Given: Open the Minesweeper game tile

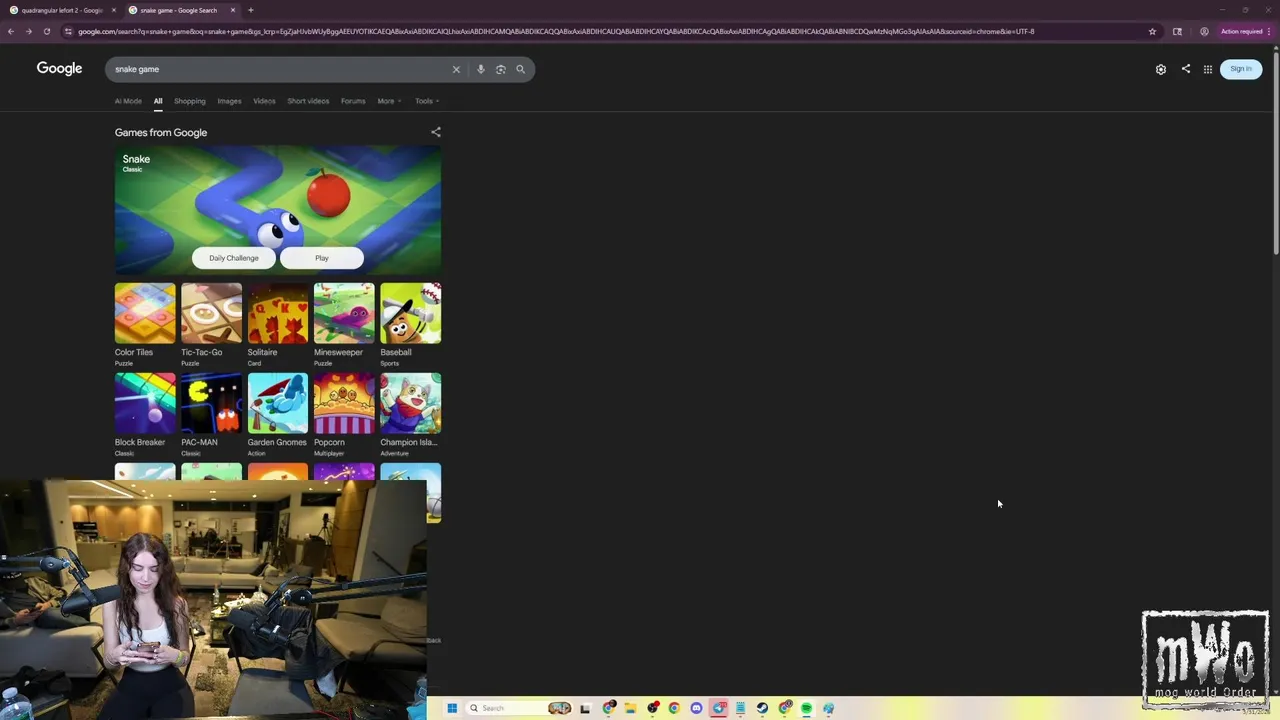Looking at the screenshot, I should click(344, 324).
